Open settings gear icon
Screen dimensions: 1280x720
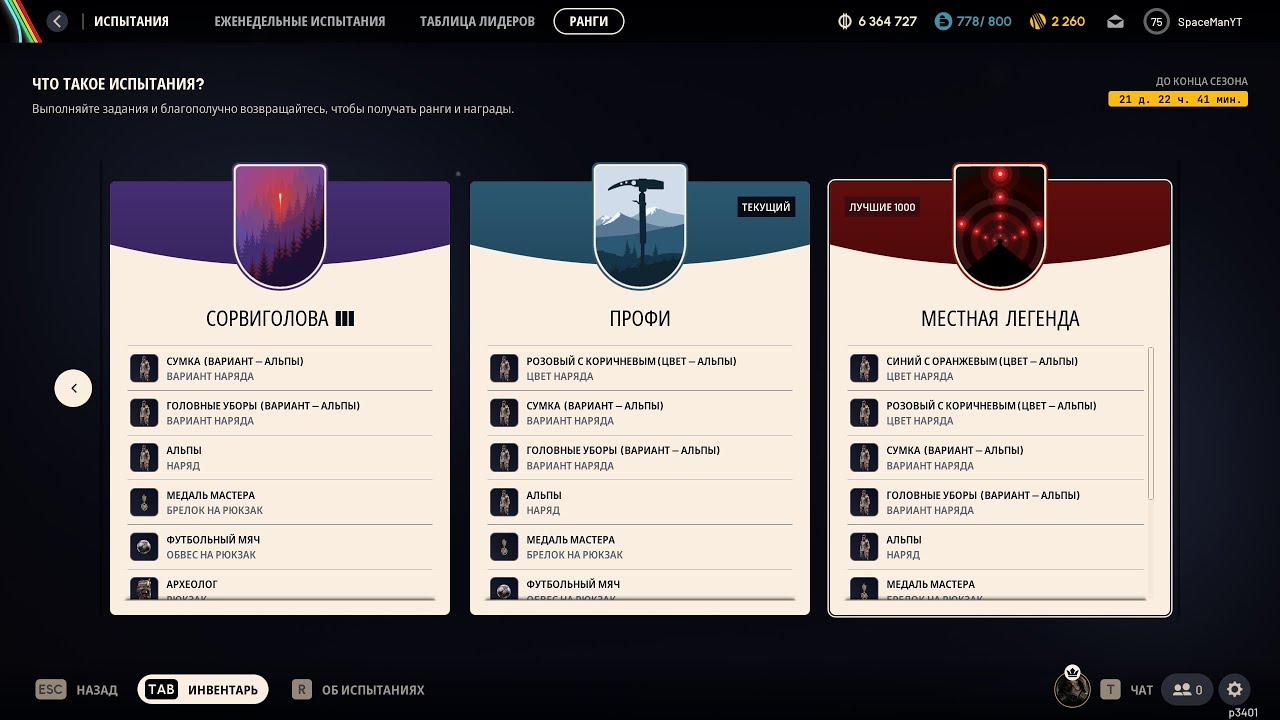(1235, 689)
